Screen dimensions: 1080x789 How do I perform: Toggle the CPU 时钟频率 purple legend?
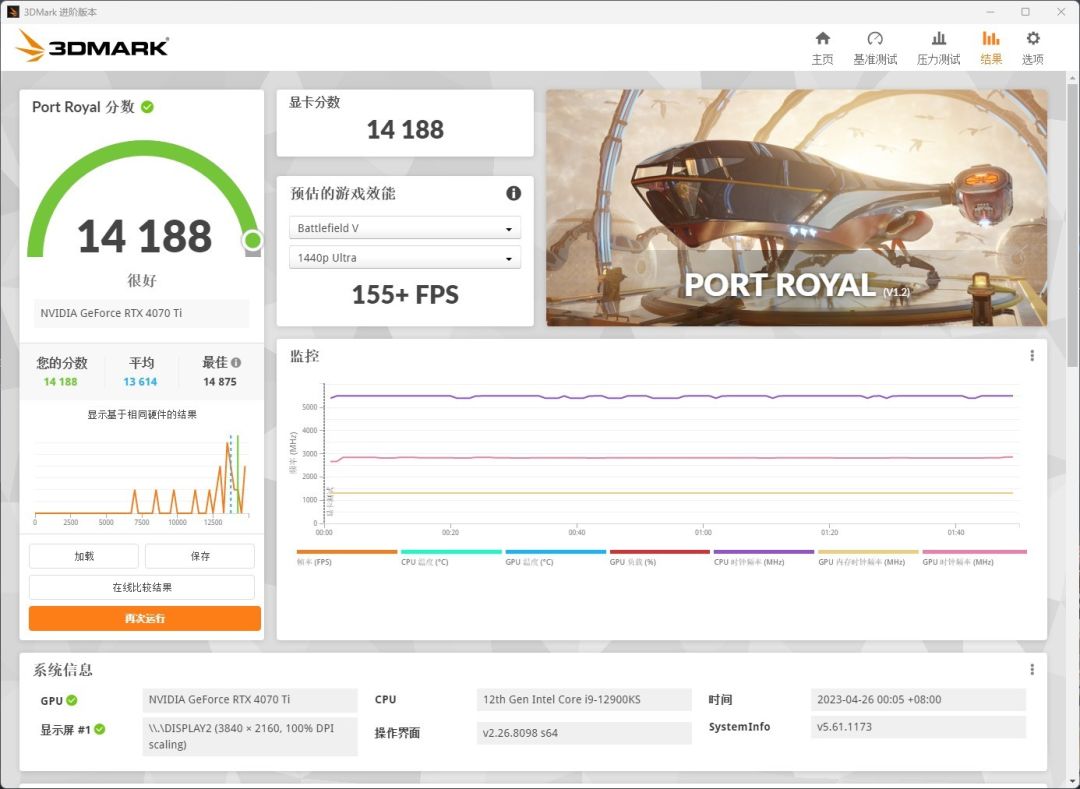(x=764, y=557)
